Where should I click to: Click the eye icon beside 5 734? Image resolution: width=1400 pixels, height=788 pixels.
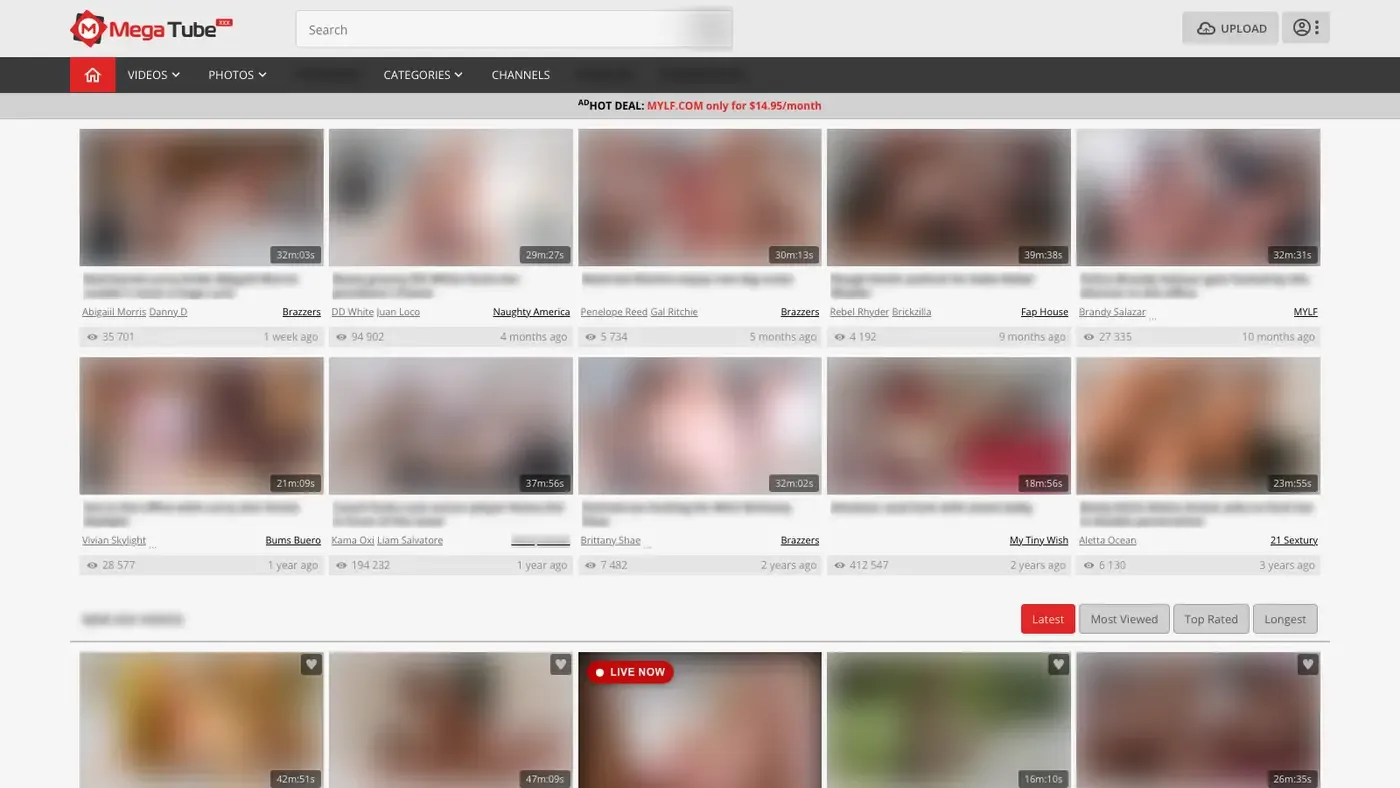coord(590,337)
